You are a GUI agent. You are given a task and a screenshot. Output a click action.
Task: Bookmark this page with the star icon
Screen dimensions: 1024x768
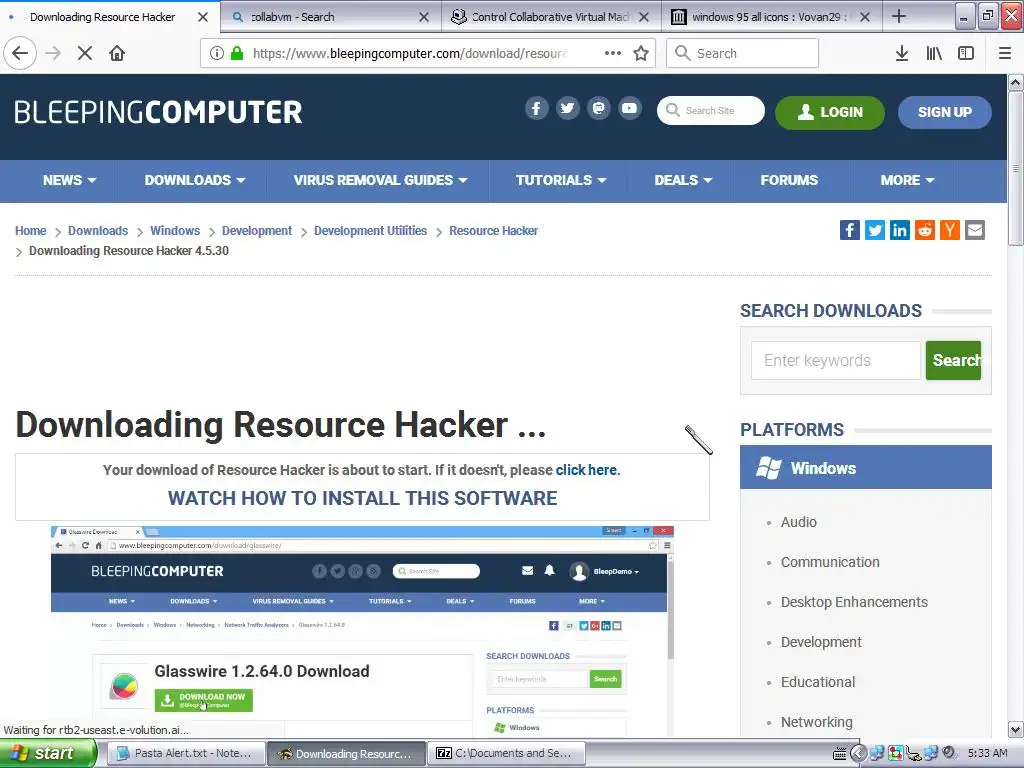click(x=641, y=53)
